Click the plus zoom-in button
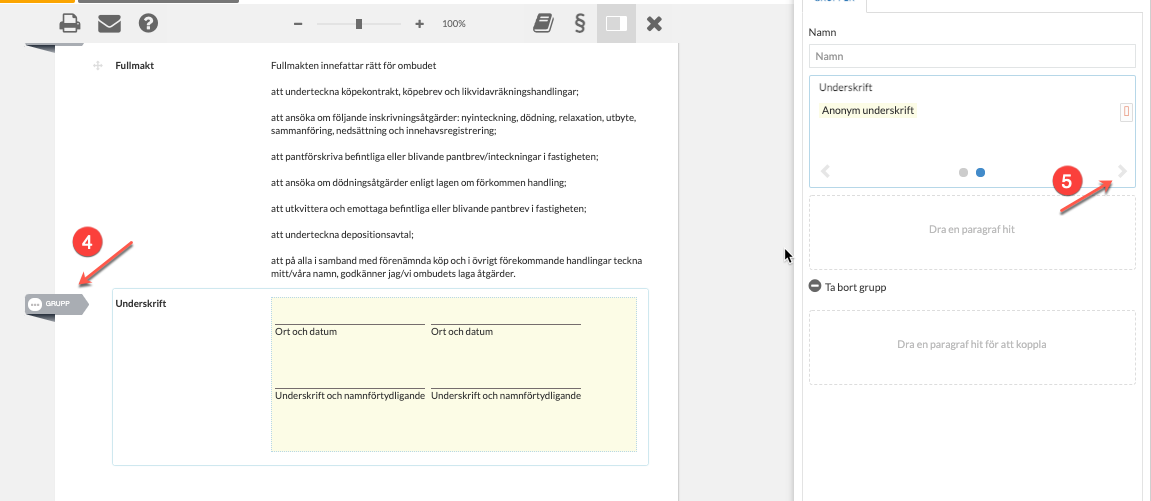The width and height of the screenshot is (1151, 501). point(420,24)
